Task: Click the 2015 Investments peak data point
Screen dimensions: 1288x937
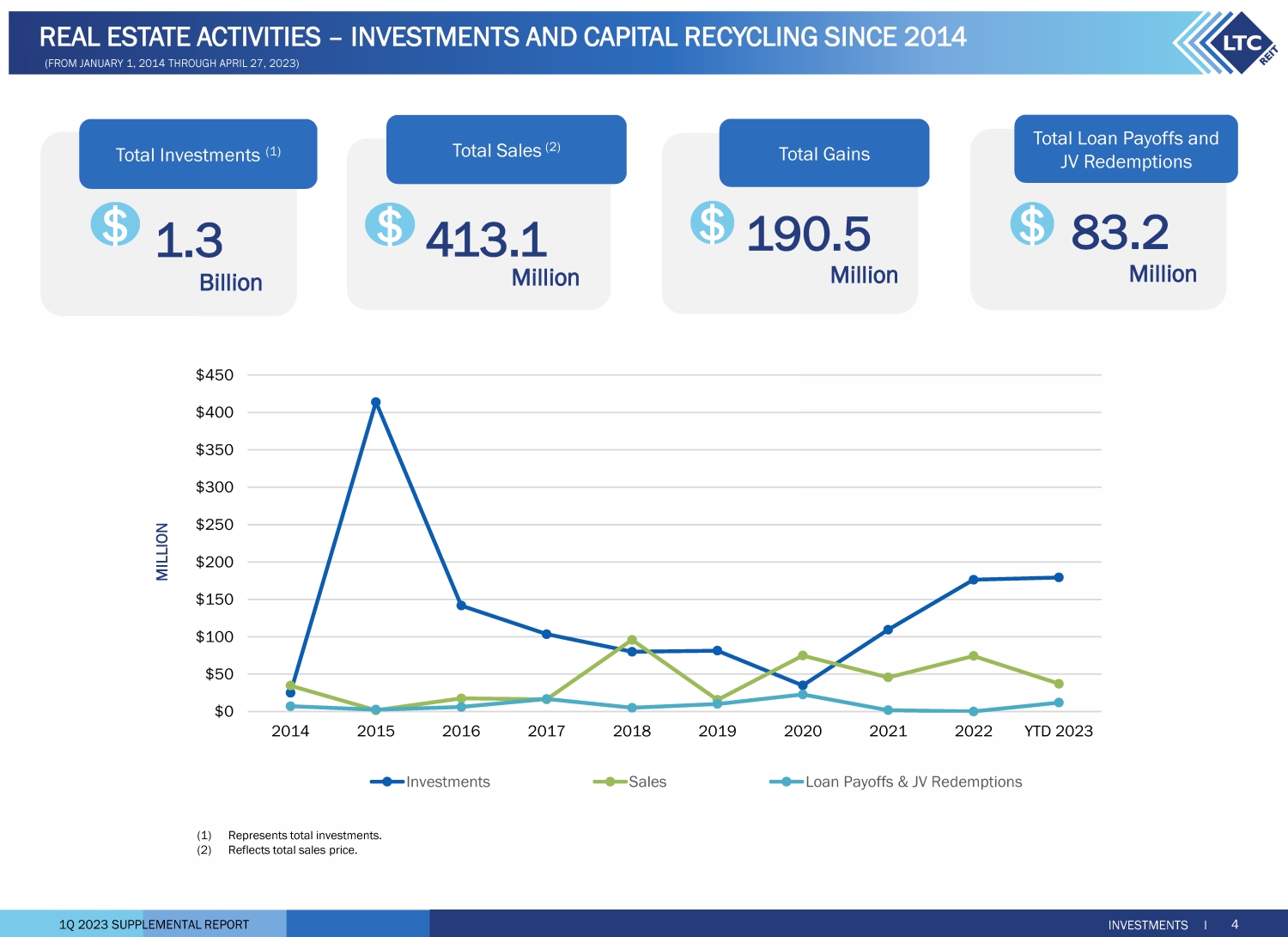Action: (376, 402)
